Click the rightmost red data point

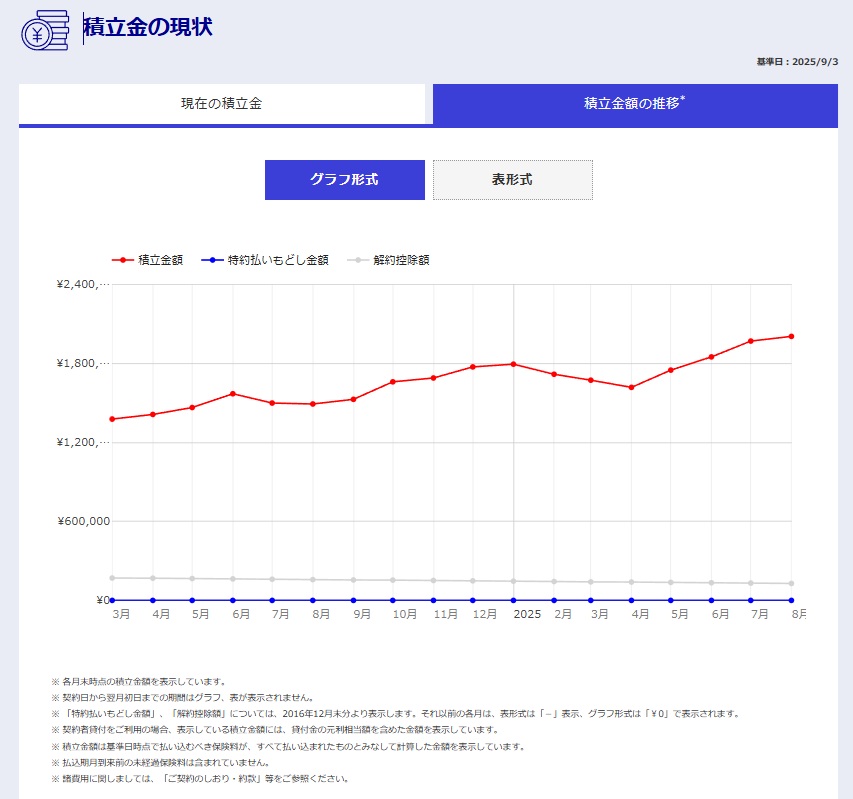tap(791, 336)
